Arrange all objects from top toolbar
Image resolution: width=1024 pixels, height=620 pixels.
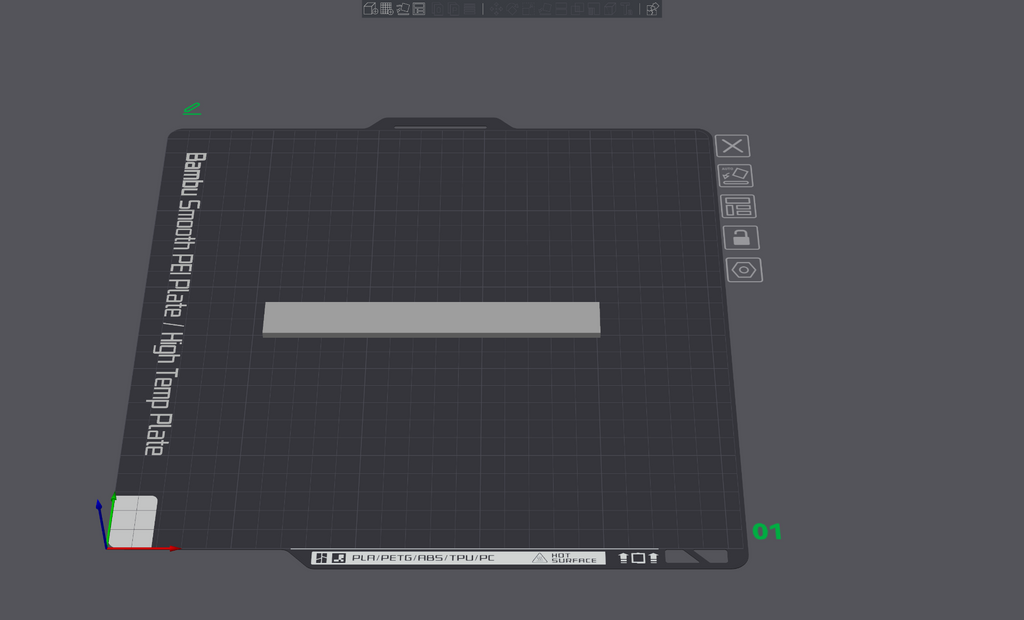(x=419, y=8)
